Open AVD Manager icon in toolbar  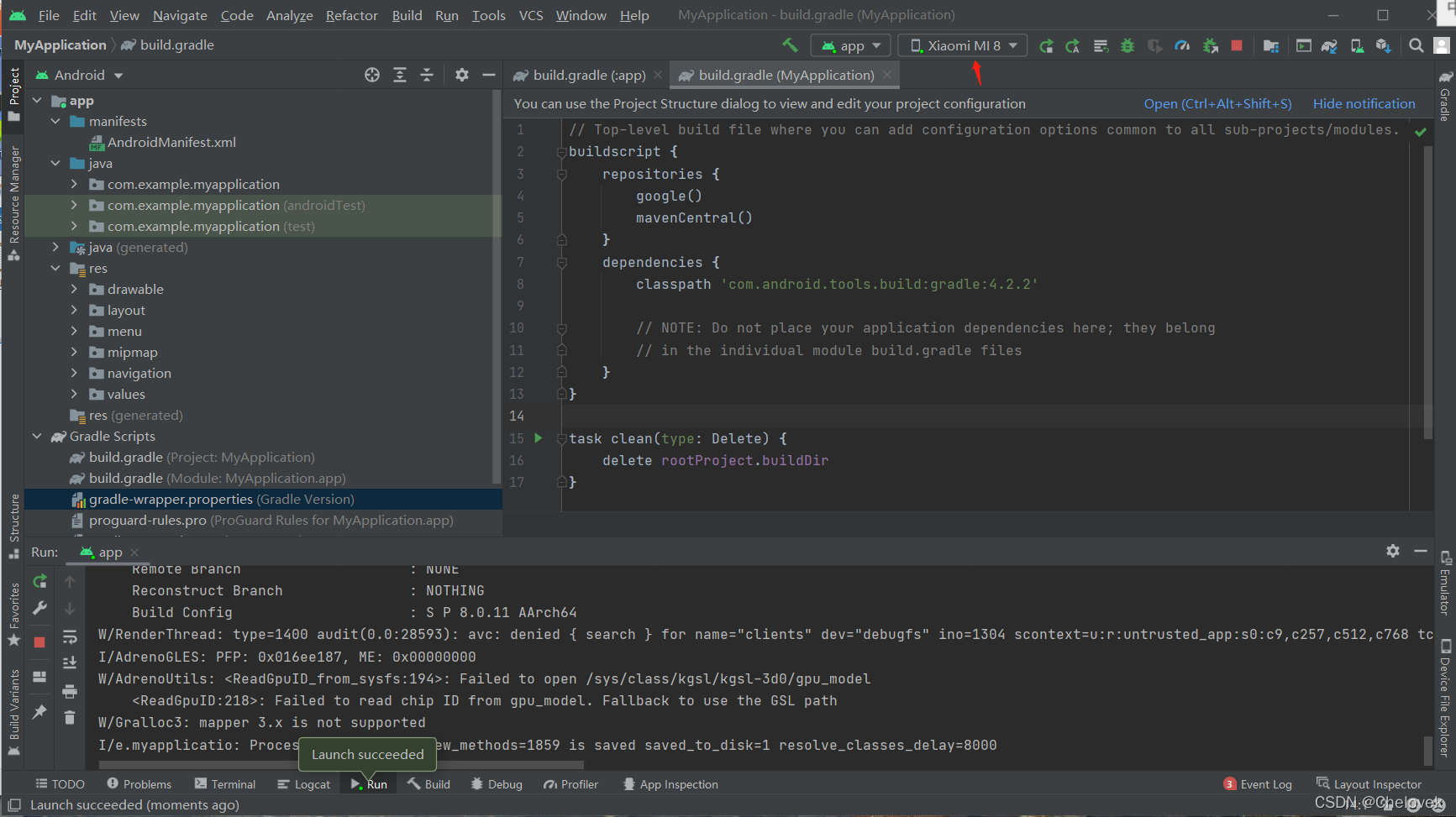click(x=1357, y=45)
